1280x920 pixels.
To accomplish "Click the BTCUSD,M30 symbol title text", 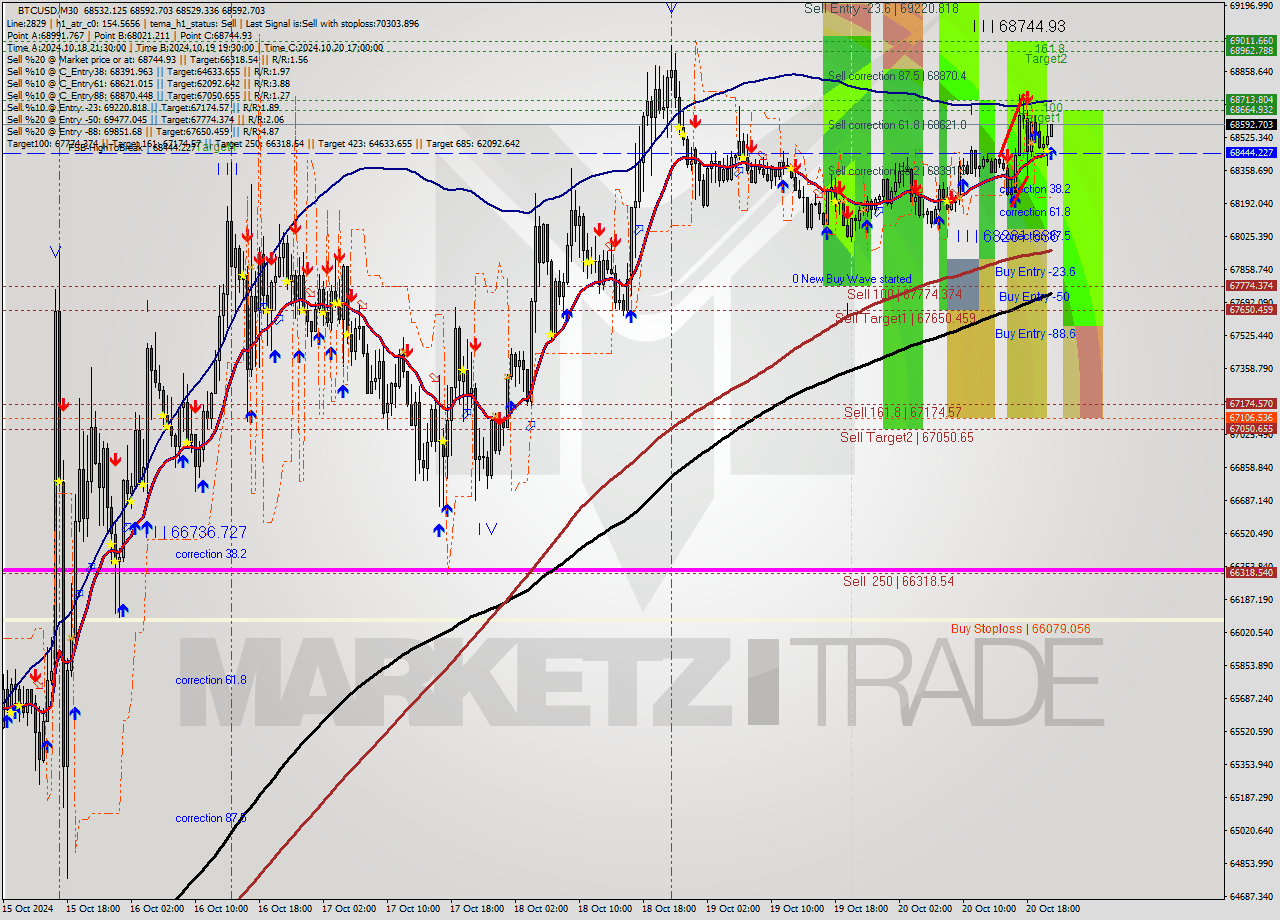I will coord(47,10).
